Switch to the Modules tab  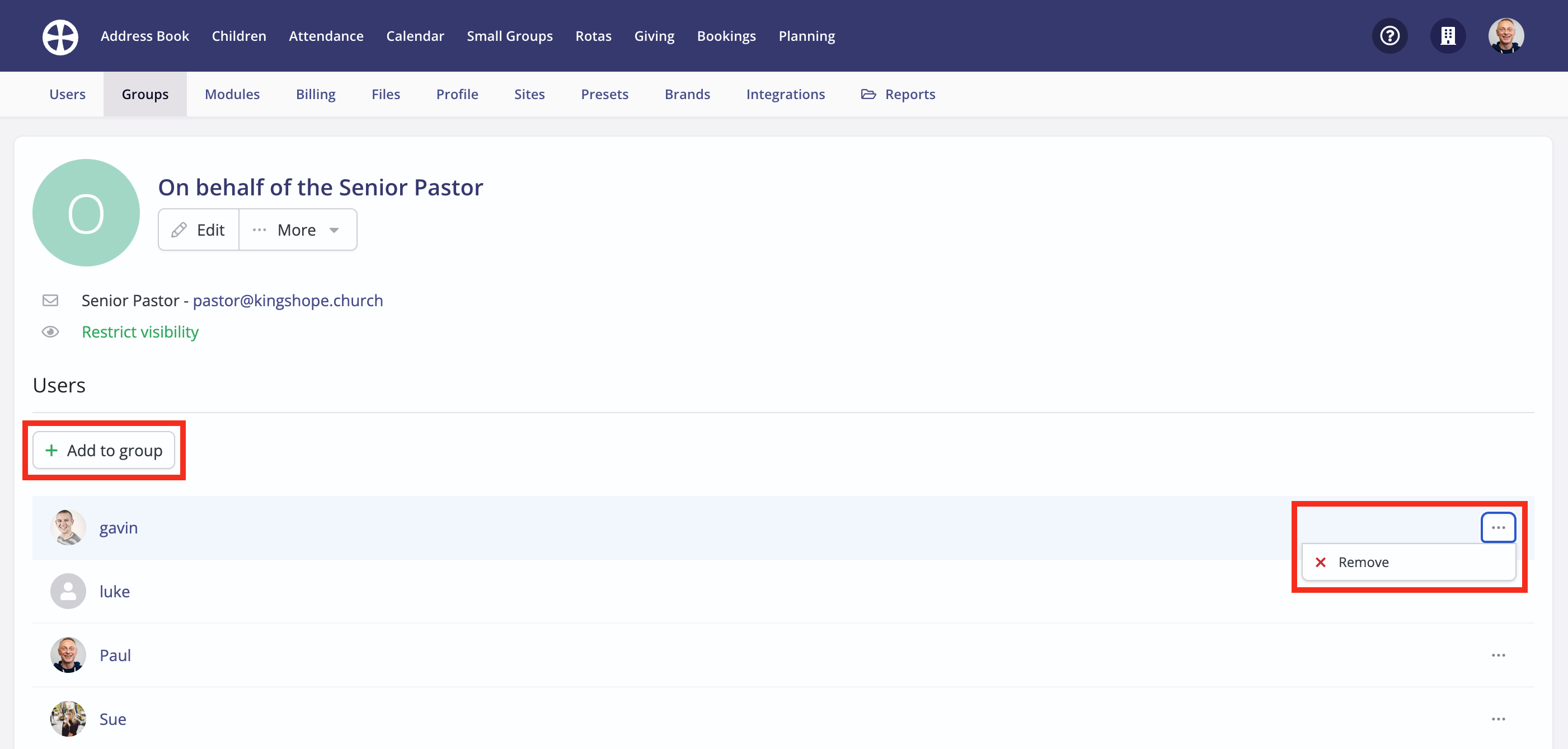coord(233,95)
